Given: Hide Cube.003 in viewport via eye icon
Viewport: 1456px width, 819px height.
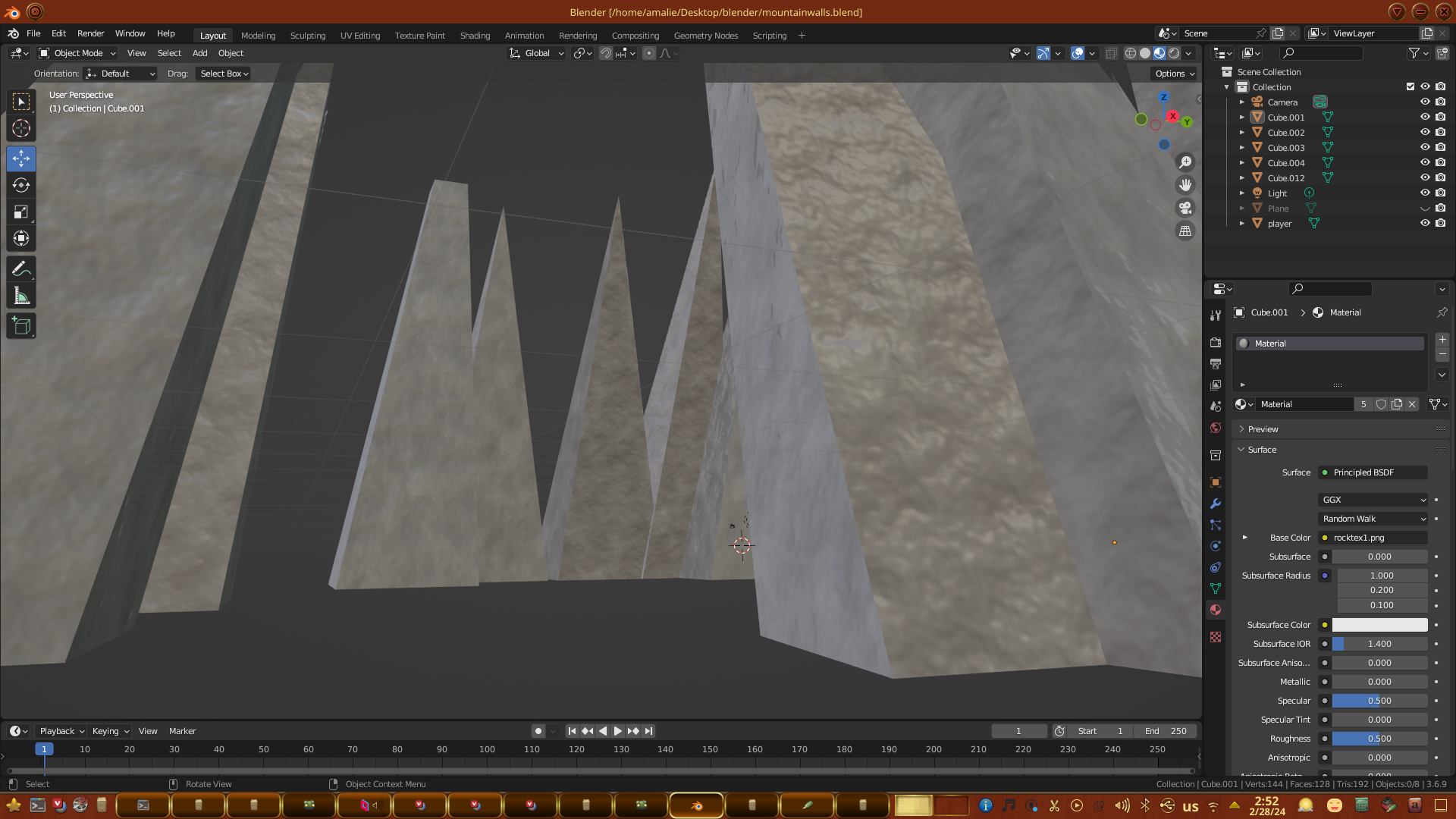Looking at the screenshot, I should pyautogui.click(x=1425, y=147).
